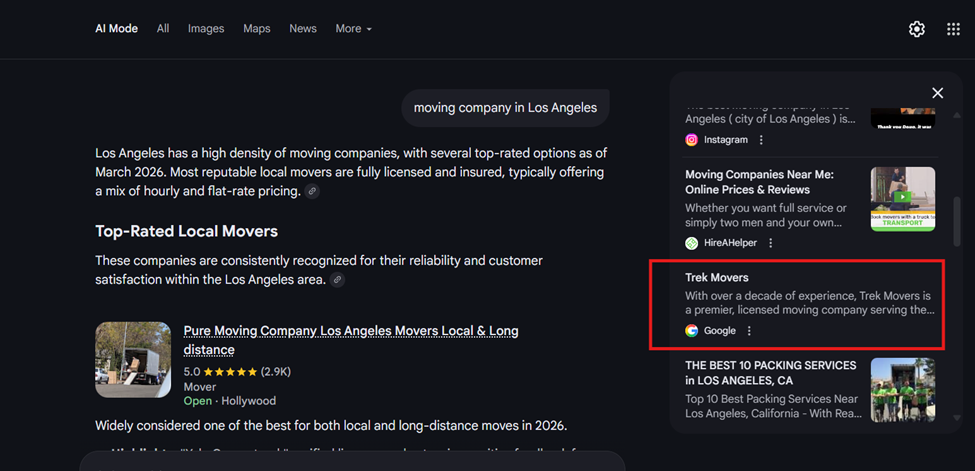Viewport: 975px width, 471px height.
Task: Open three-dot menu next to Instagram source
Action: pos(761,140)
